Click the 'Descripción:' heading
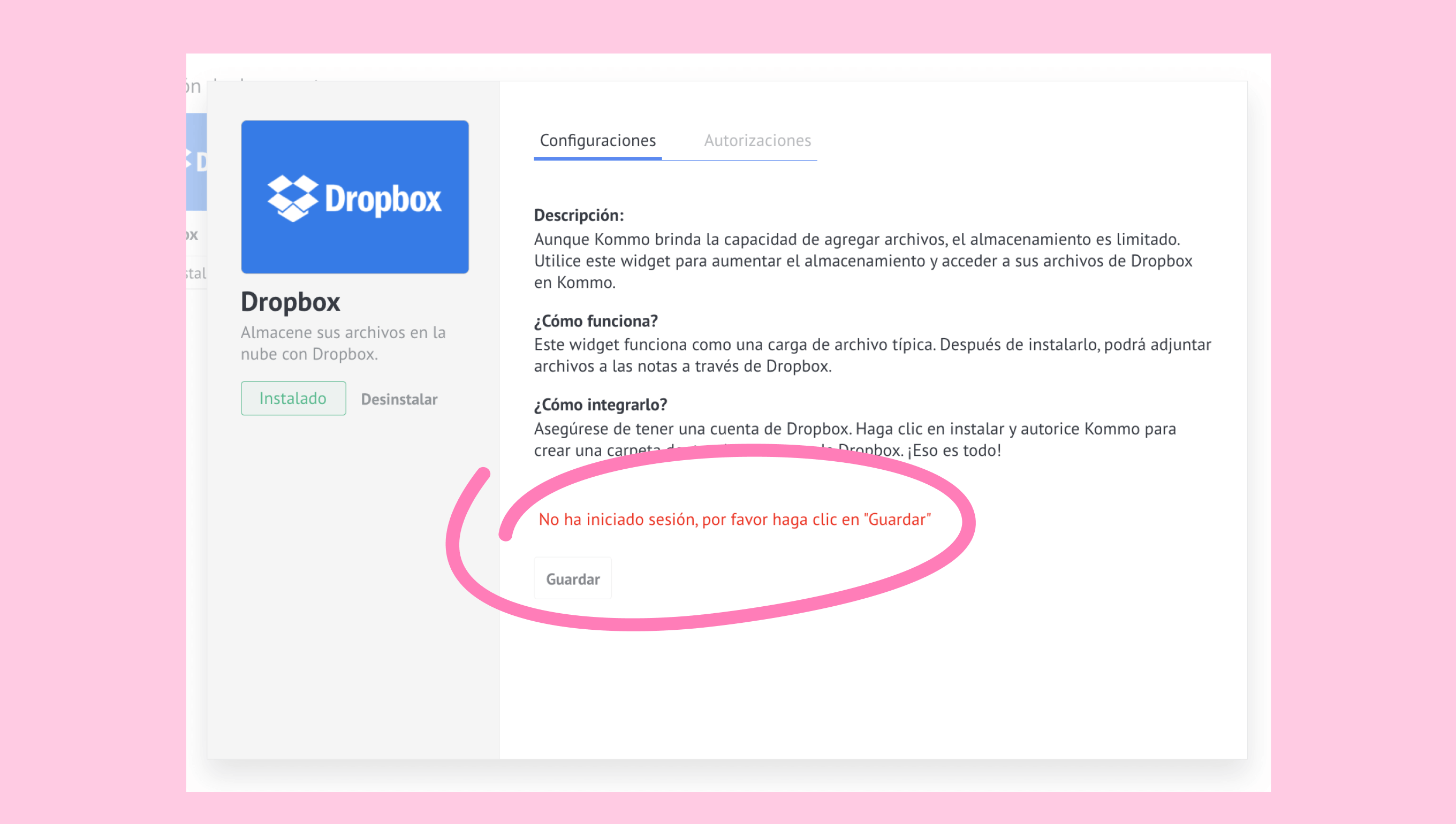 click(x=579, y=215)
